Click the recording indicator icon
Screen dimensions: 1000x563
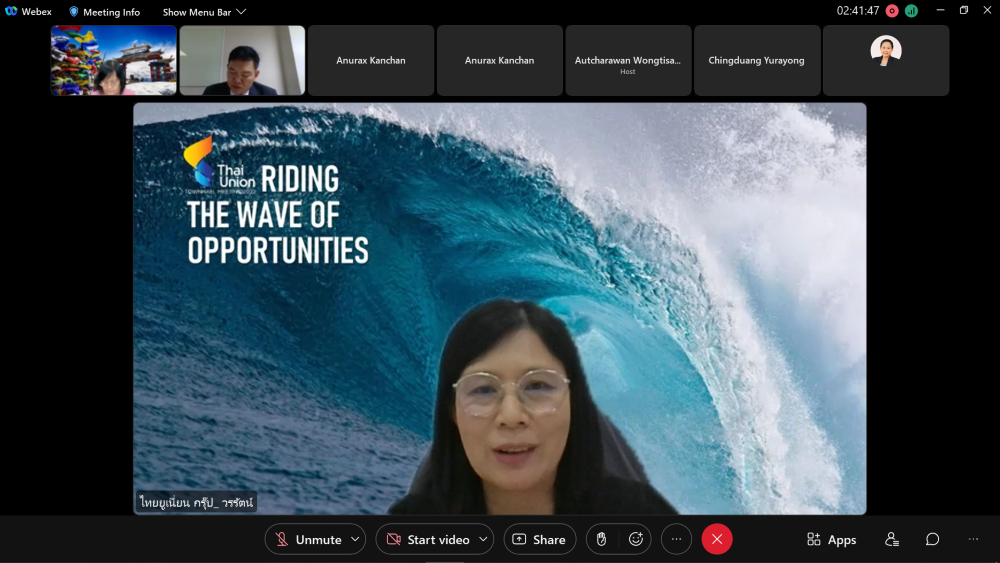click(x=892, y=11)
